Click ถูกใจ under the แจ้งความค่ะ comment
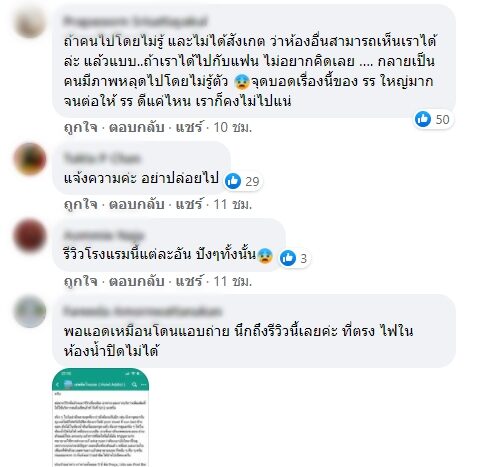 (81, 204)
